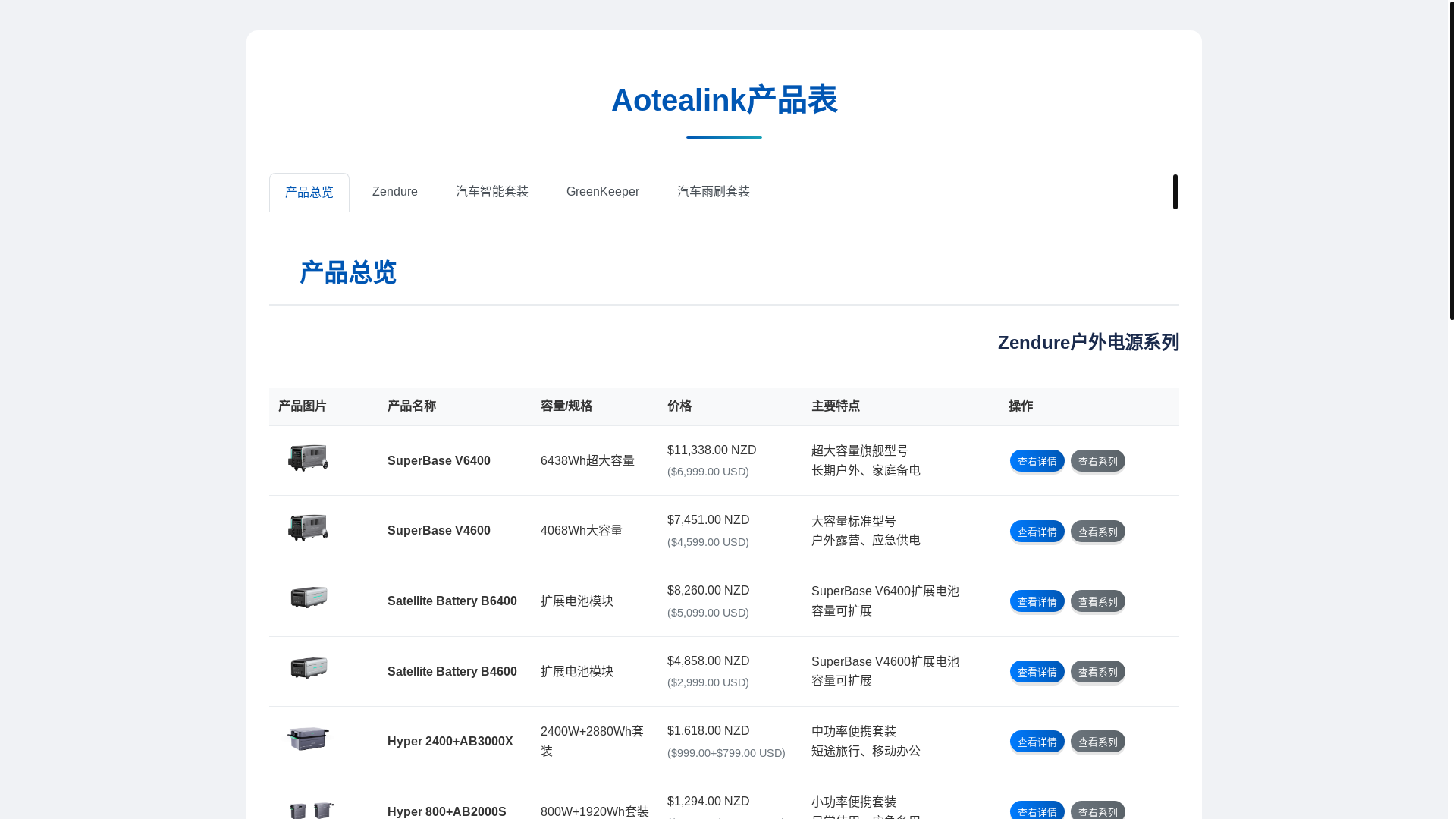Click the Satellite Battery B4600 product image

(x=309, y=668)
